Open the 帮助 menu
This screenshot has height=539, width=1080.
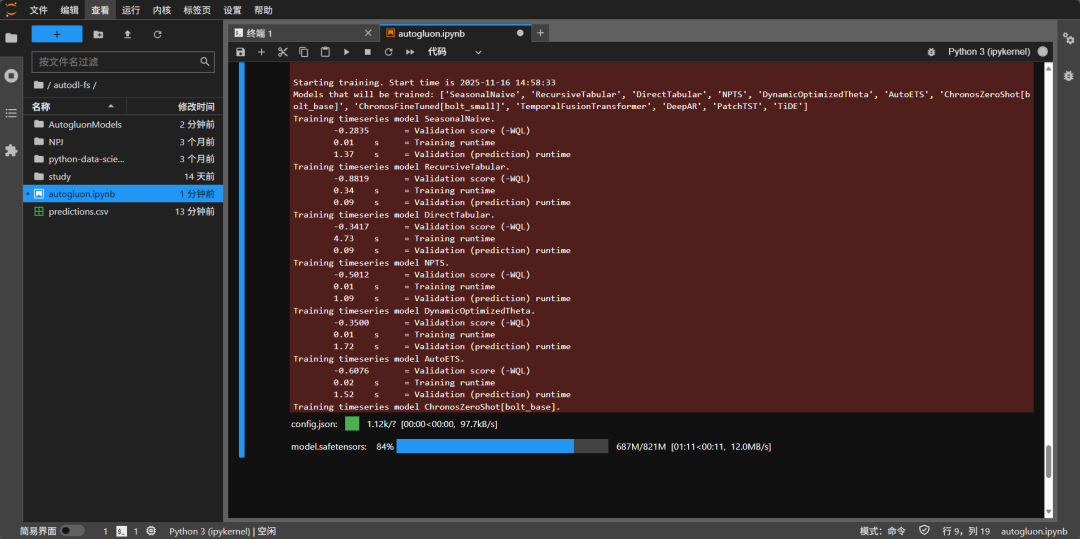263,10
